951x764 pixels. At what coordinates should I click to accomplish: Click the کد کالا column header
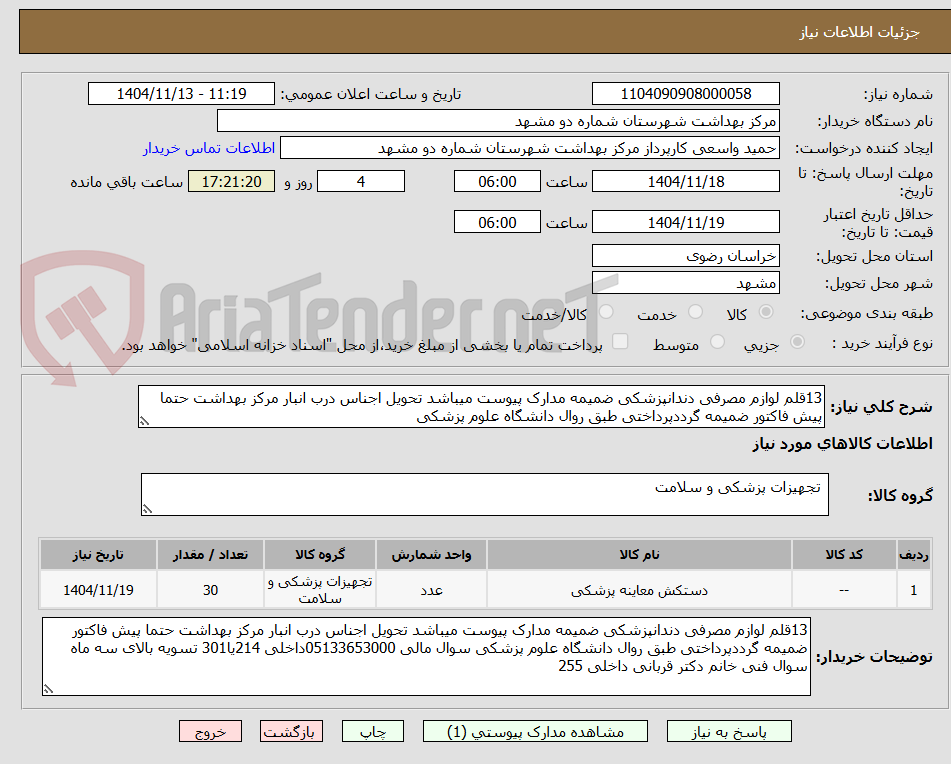click(844, 554)
